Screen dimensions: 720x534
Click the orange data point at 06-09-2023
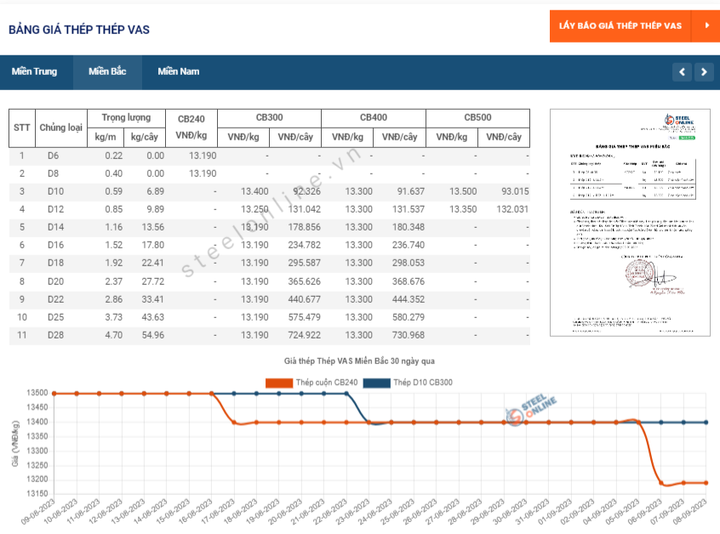point(661,483)
